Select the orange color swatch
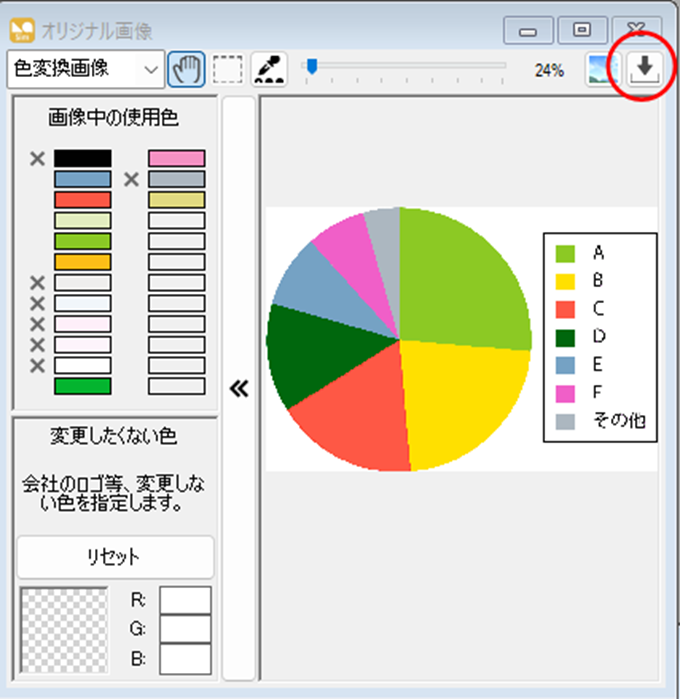 (x=82, y=262)
